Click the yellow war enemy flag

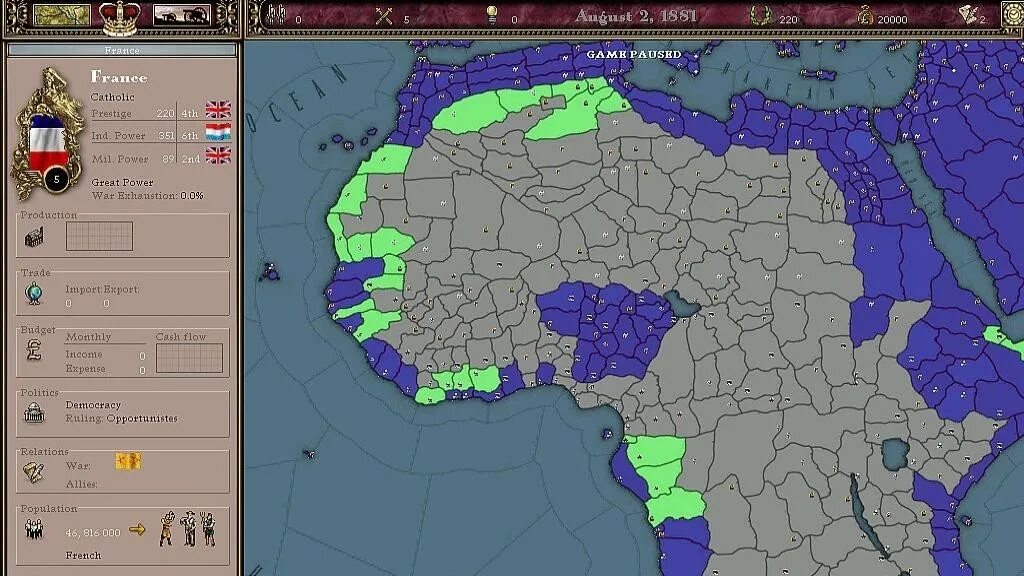(128, 461)
